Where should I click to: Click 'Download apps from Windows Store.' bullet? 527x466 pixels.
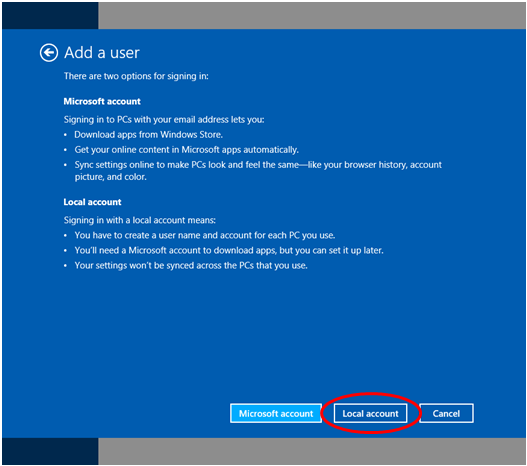pos(149,135)
